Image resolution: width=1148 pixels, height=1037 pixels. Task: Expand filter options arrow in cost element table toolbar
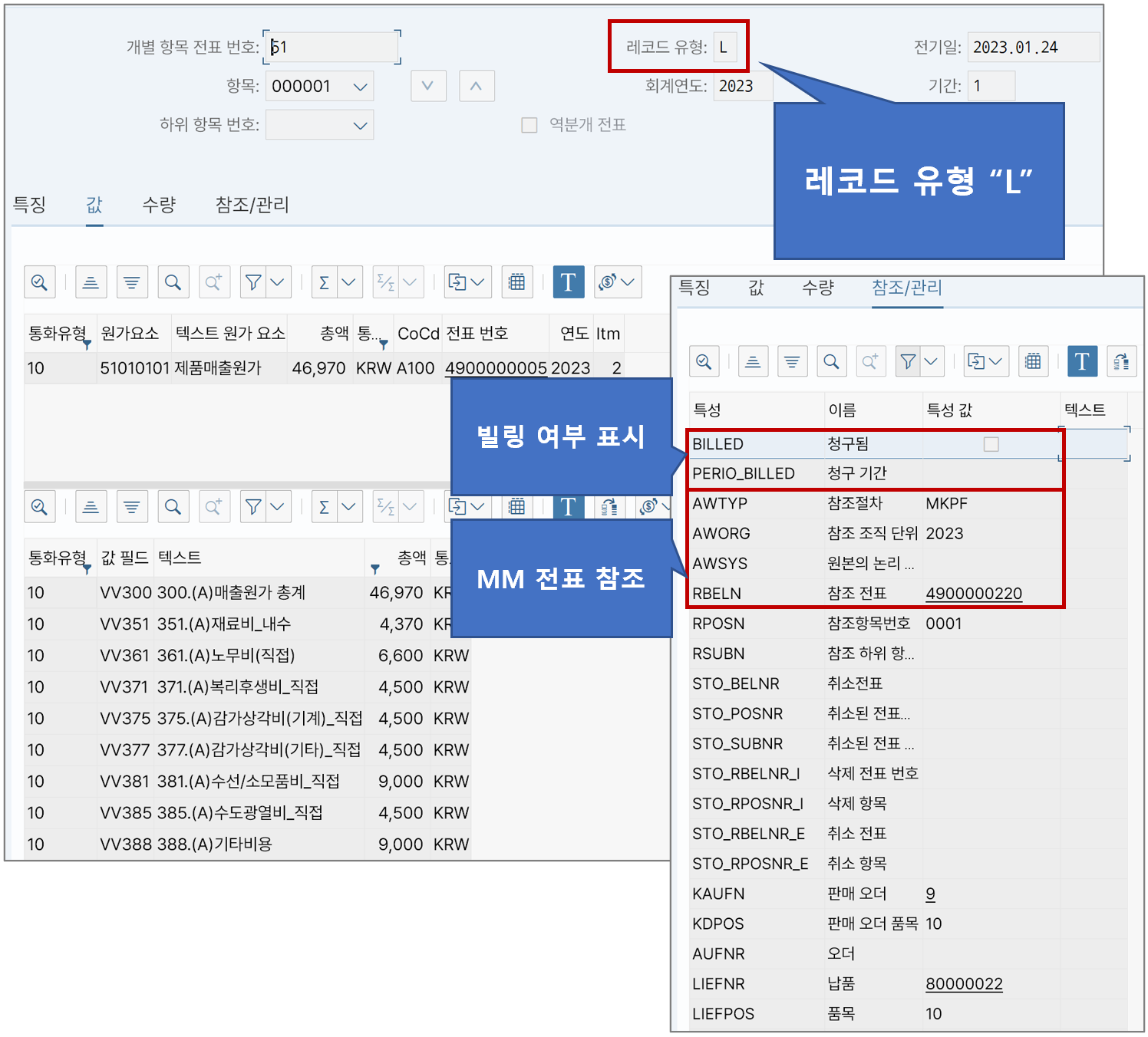click(x=278, y=282)
